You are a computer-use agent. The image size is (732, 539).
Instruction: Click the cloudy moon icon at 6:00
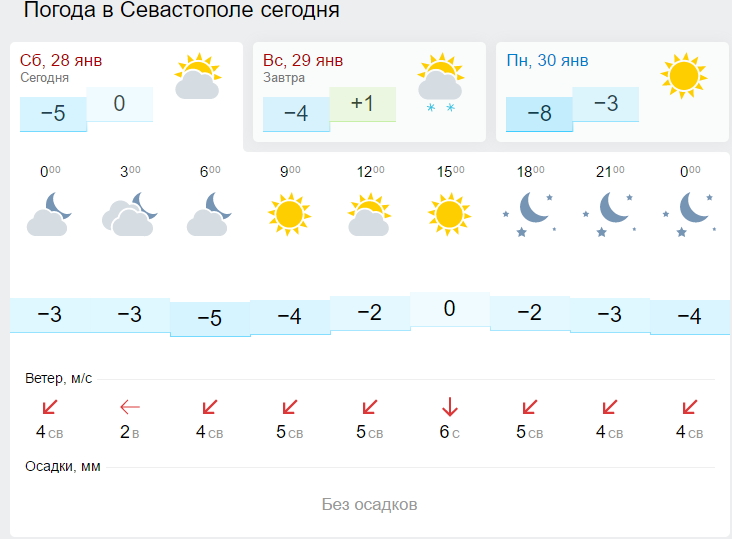pos(209,214)
